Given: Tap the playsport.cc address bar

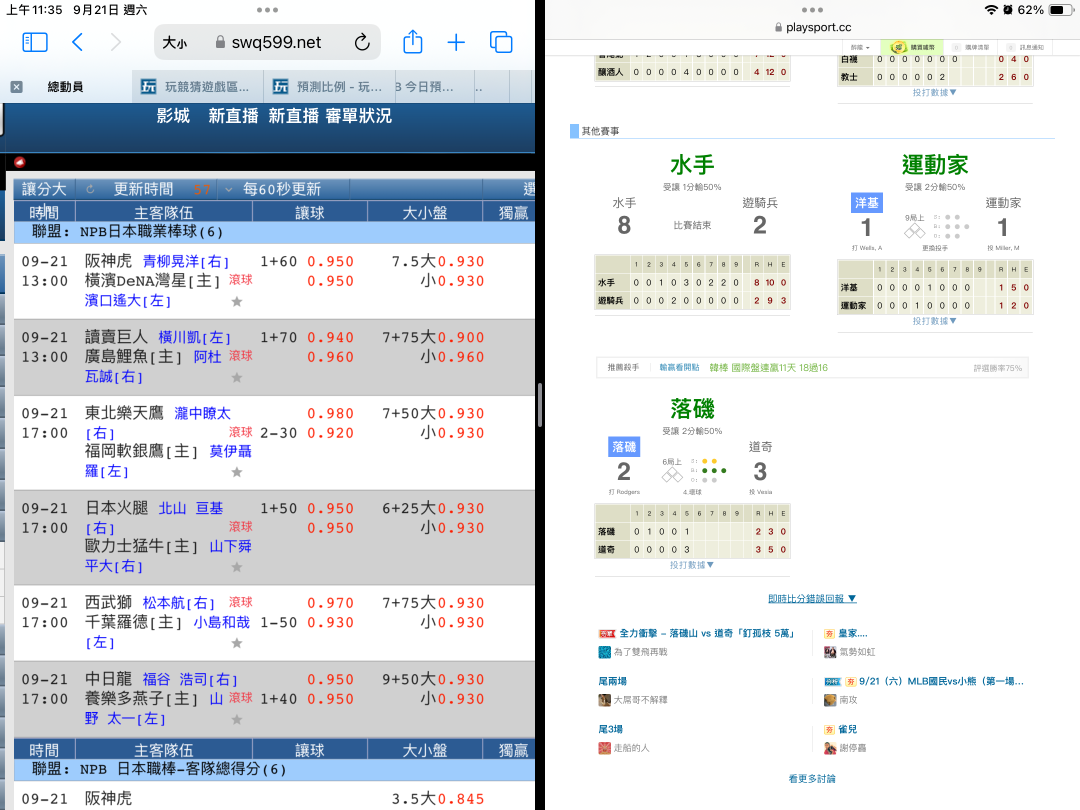Looking at the screenshot, I should (x=813, y=28).
